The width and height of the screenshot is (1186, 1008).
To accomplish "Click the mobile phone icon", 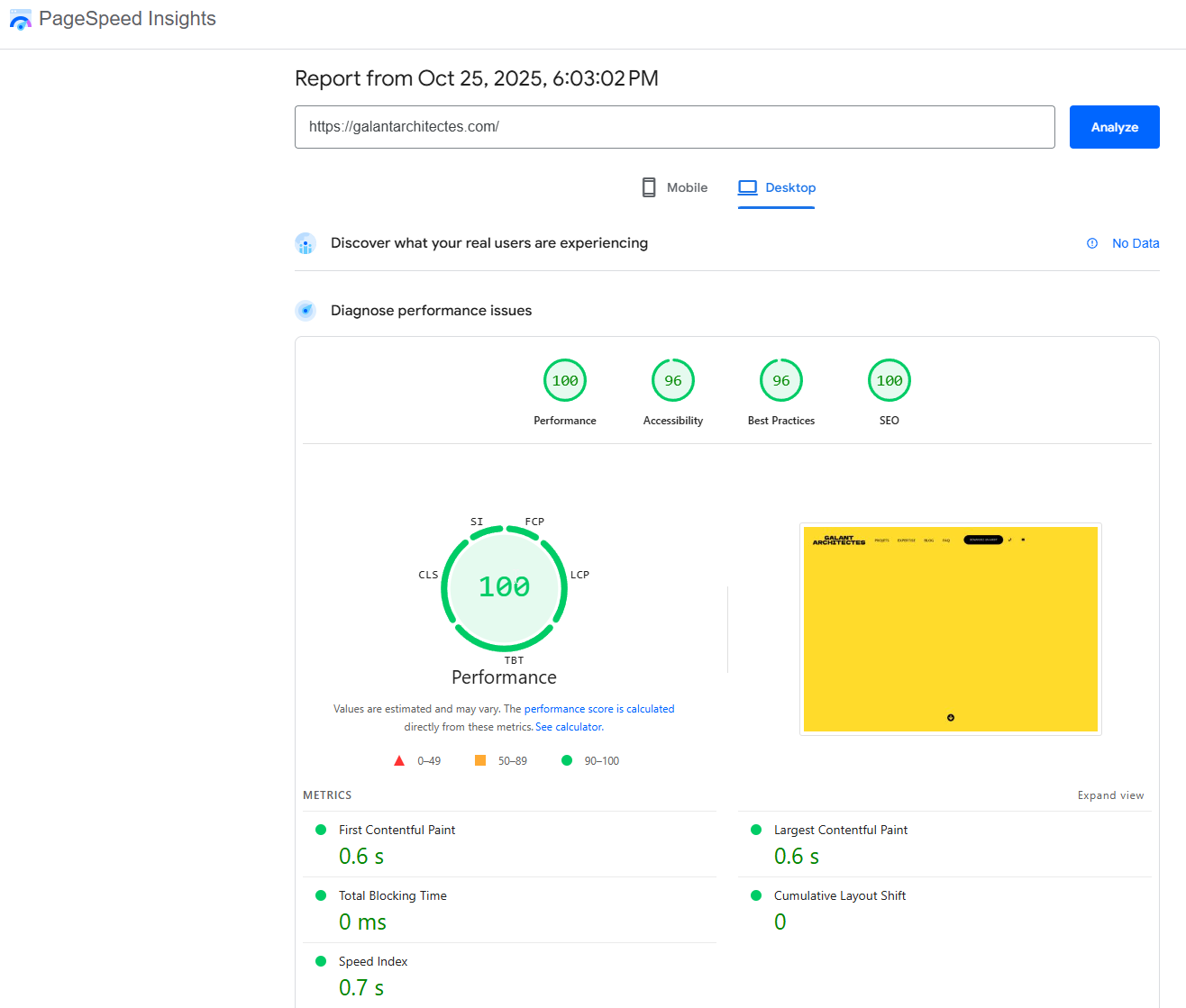I will pos(649,187).
